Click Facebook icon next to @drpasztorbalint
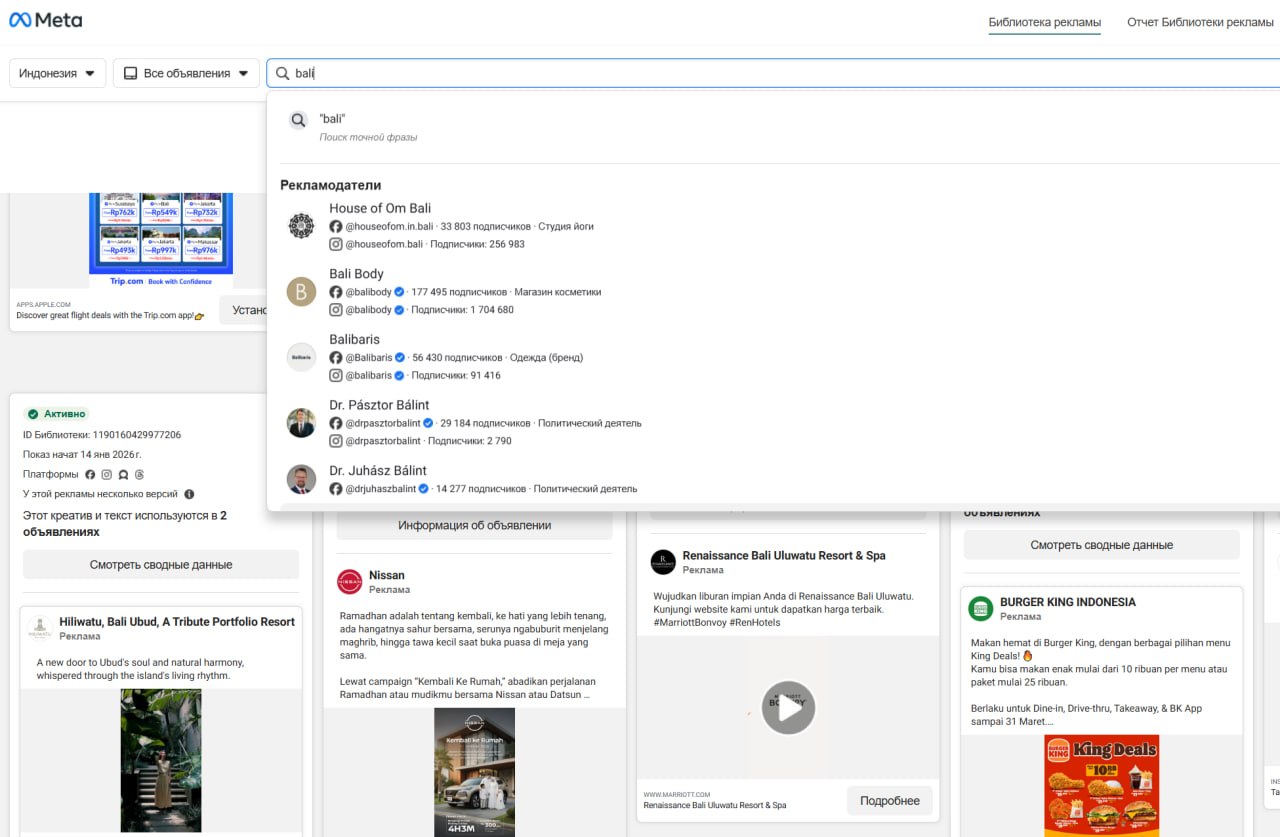Image resolution: width=1280 pixels, height=837 pixels. point(336,423)
